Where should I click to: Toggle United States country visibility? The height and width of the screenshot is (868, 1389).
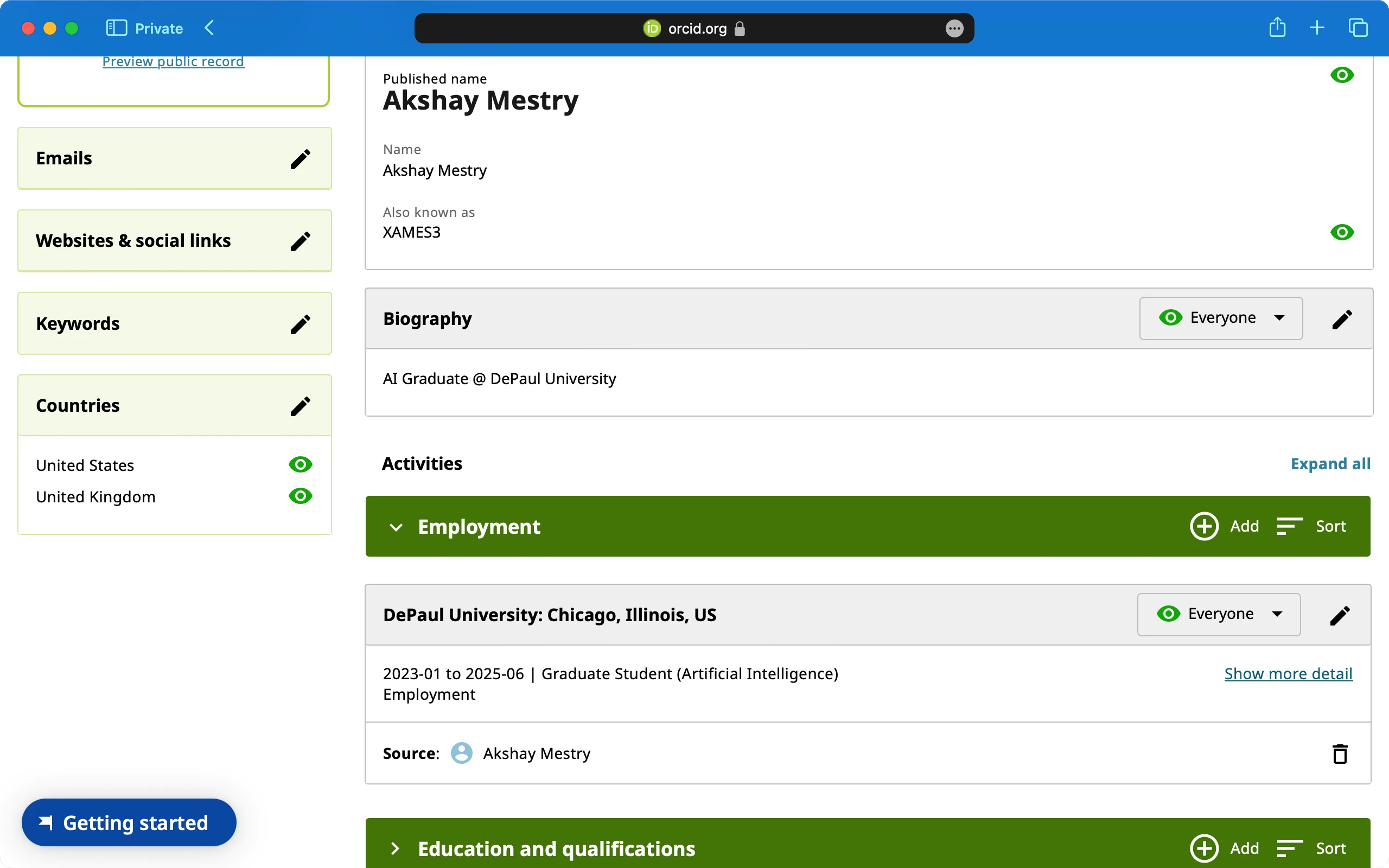tap(300, 464)
